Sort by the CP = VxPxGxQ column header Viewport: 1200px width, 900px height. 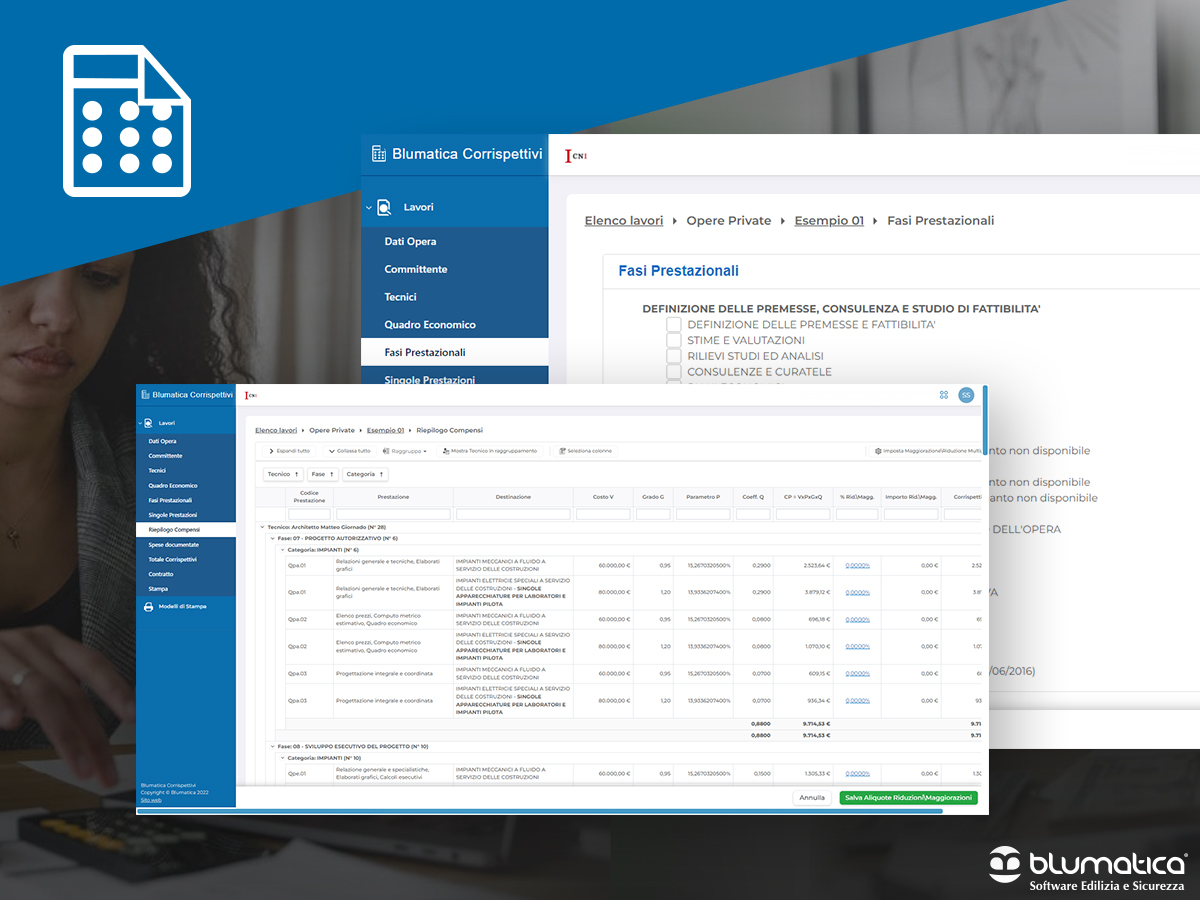tap(803, 497)
